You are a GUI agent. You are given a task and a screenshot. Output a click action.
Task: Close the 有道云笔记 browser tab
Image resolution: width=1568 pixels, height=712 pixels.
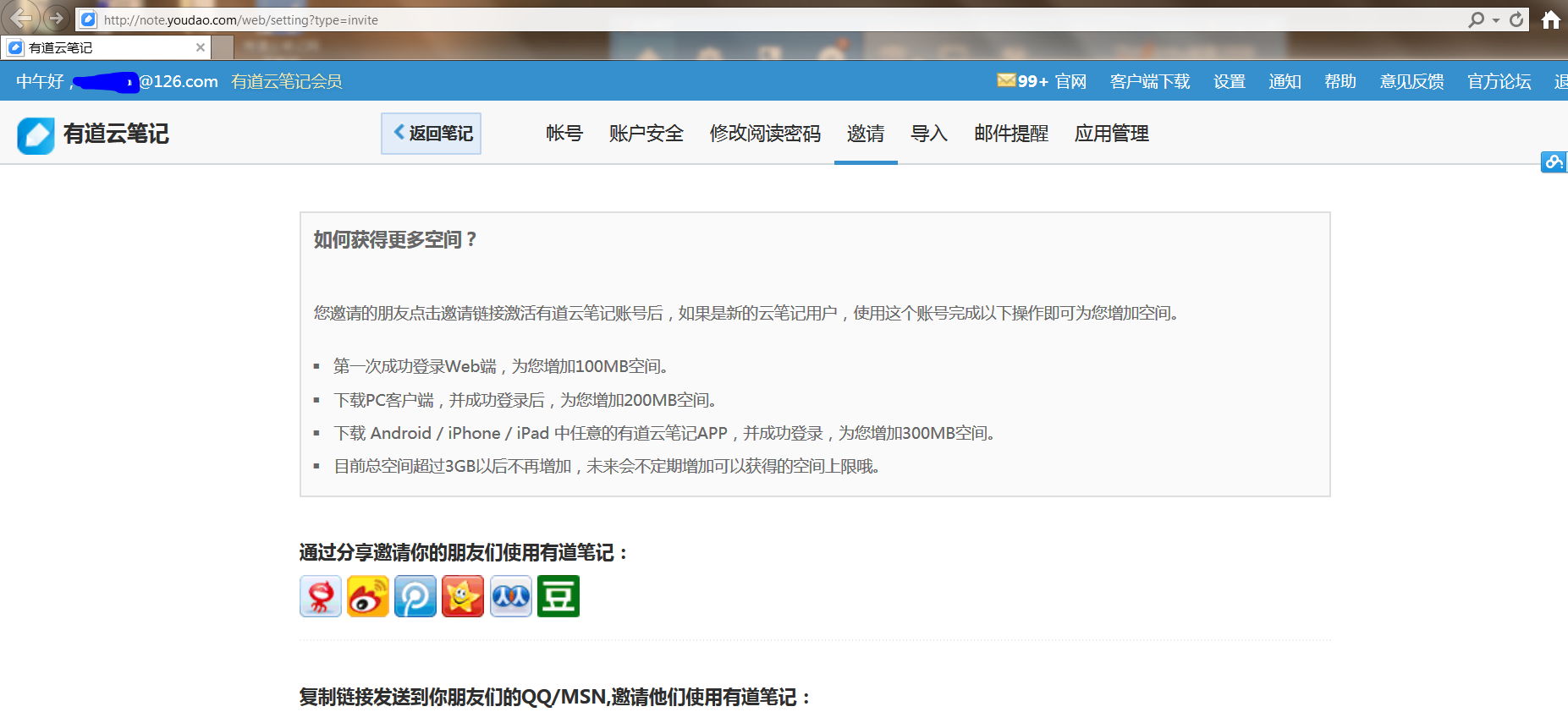201,47
